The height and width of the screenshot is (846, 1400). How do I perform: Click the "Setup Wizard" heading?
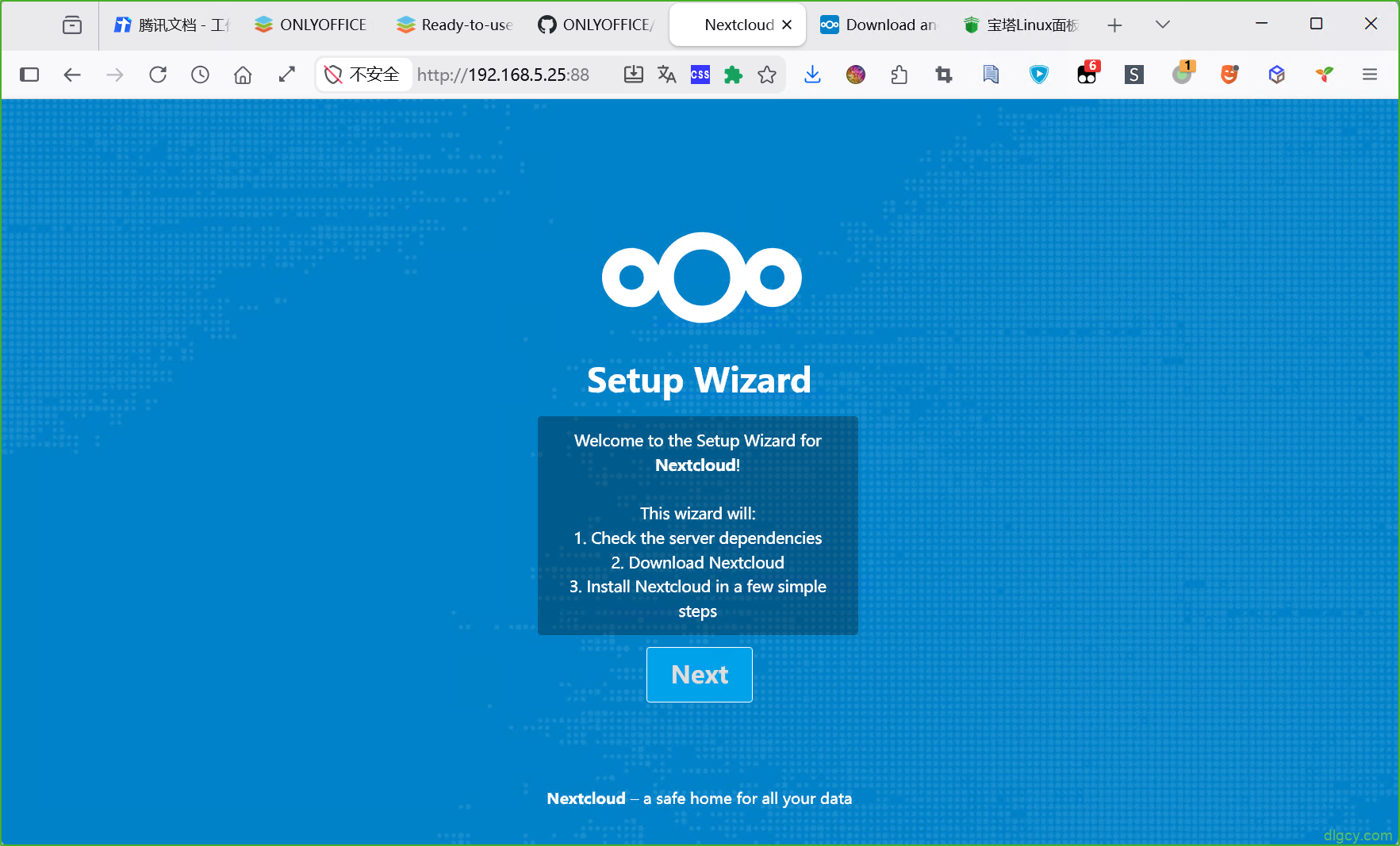point(699,381)
